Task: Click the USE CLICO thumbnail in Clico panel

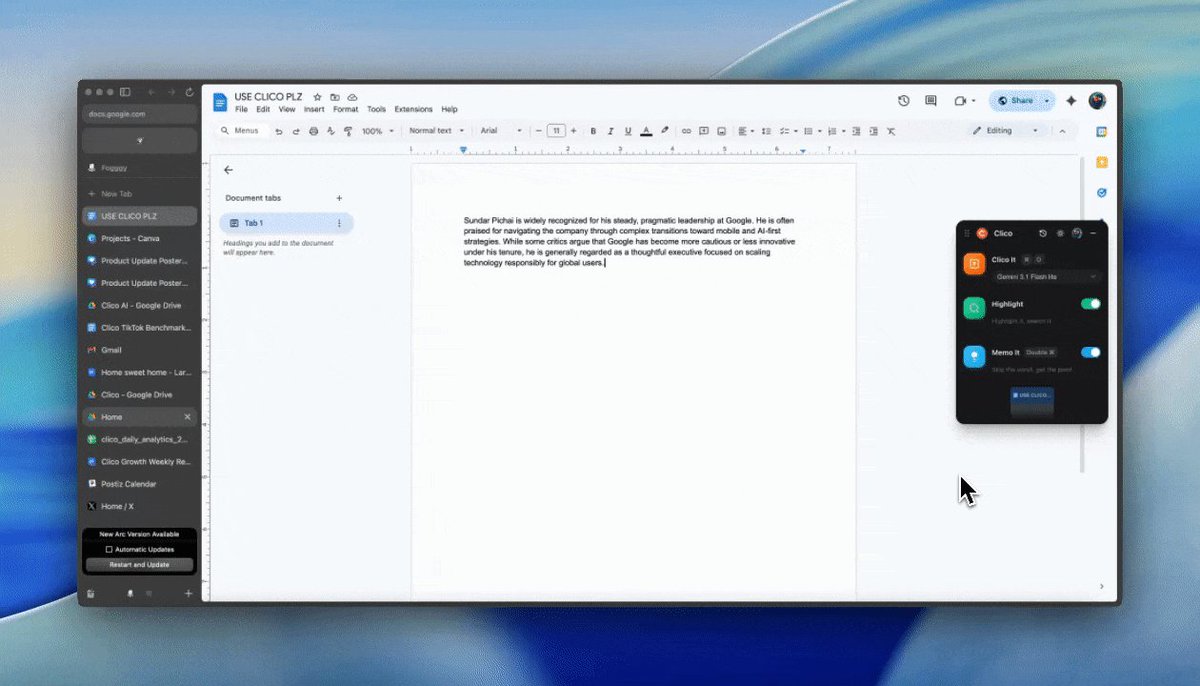Action: coord(1031,402)
